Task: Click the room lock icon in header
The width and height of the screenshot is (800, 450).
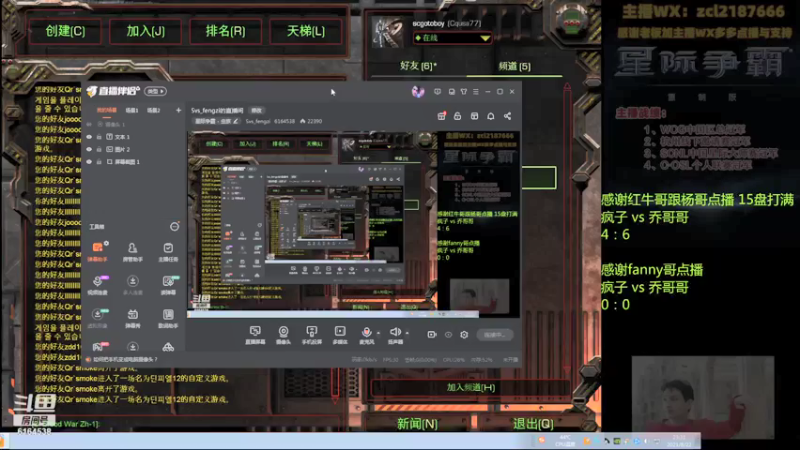Action: (458, 116)
